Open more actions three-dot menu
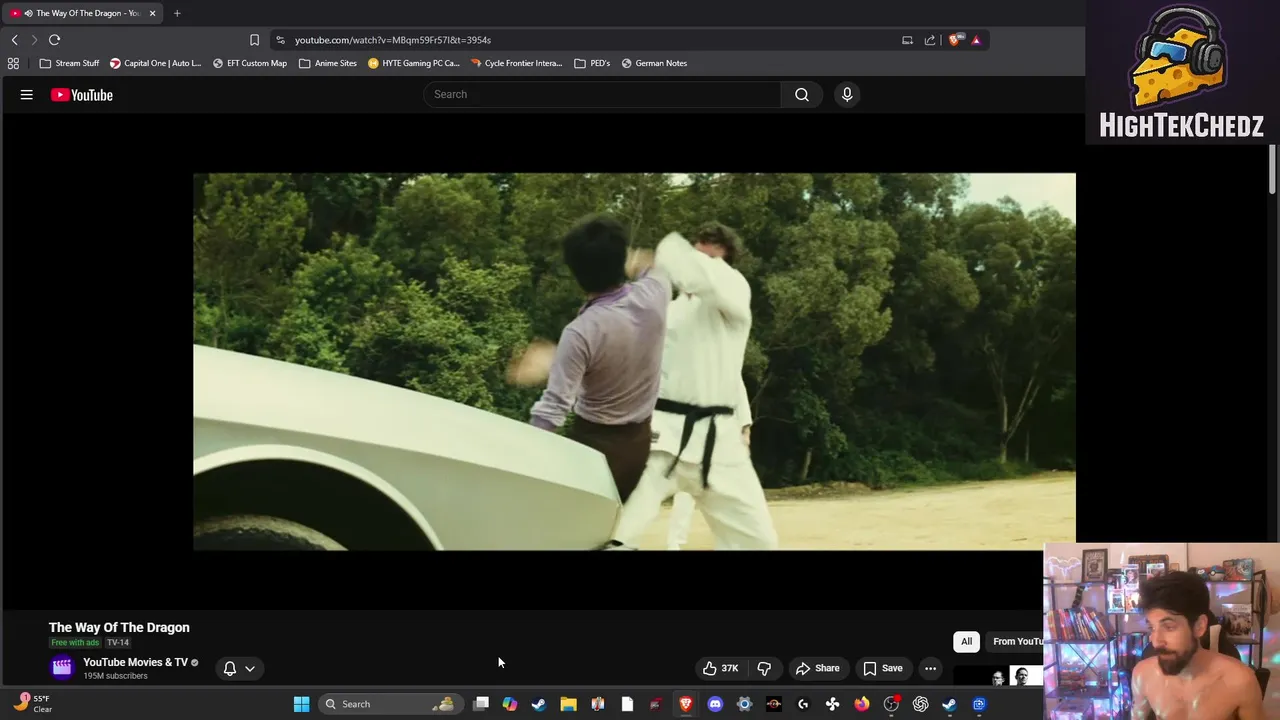 [930, 668]
